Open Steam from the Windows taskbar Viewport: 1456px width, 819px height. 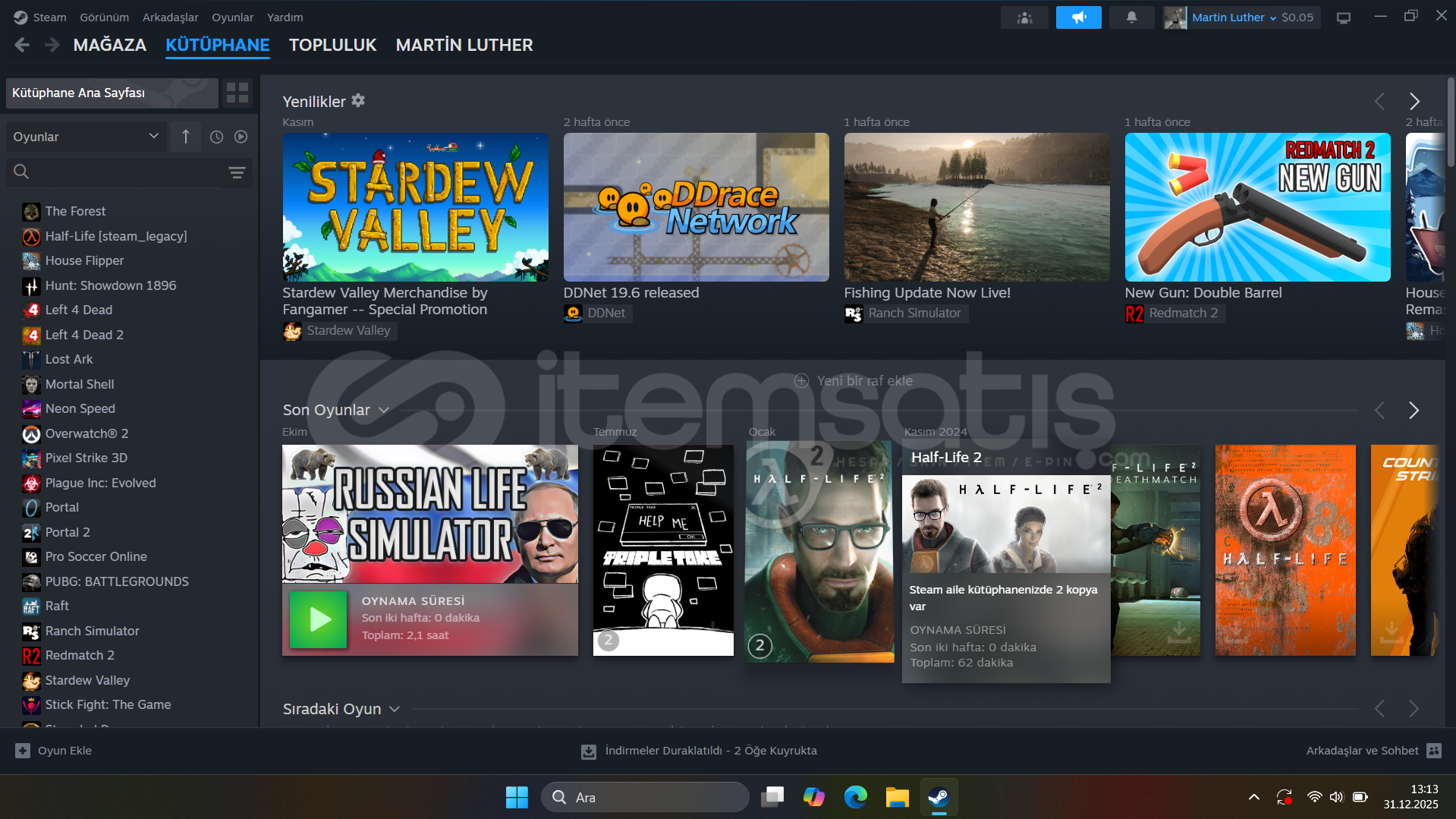point(939,797)
